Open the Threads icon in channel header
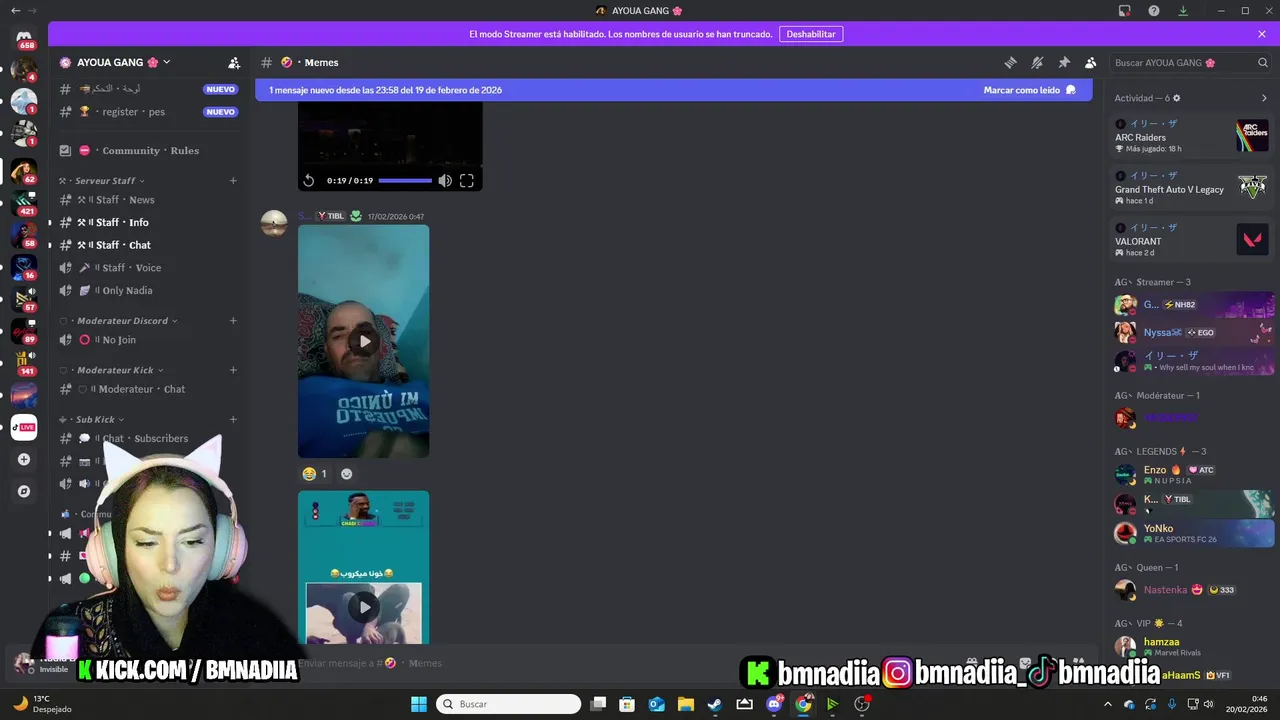 pyautogui.click(x=1010, y=62)
